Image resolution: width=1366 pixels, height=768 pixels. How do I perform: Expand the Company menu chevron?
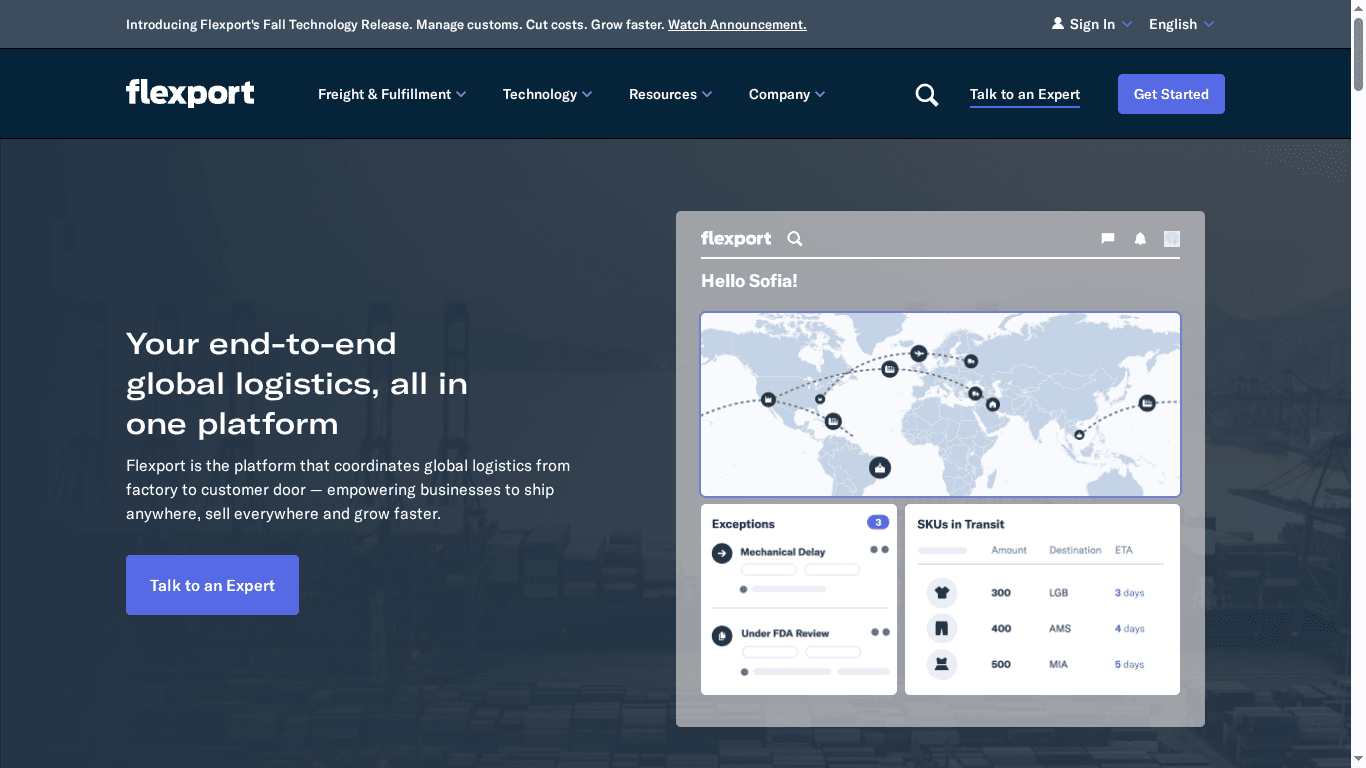pos(820,93)
